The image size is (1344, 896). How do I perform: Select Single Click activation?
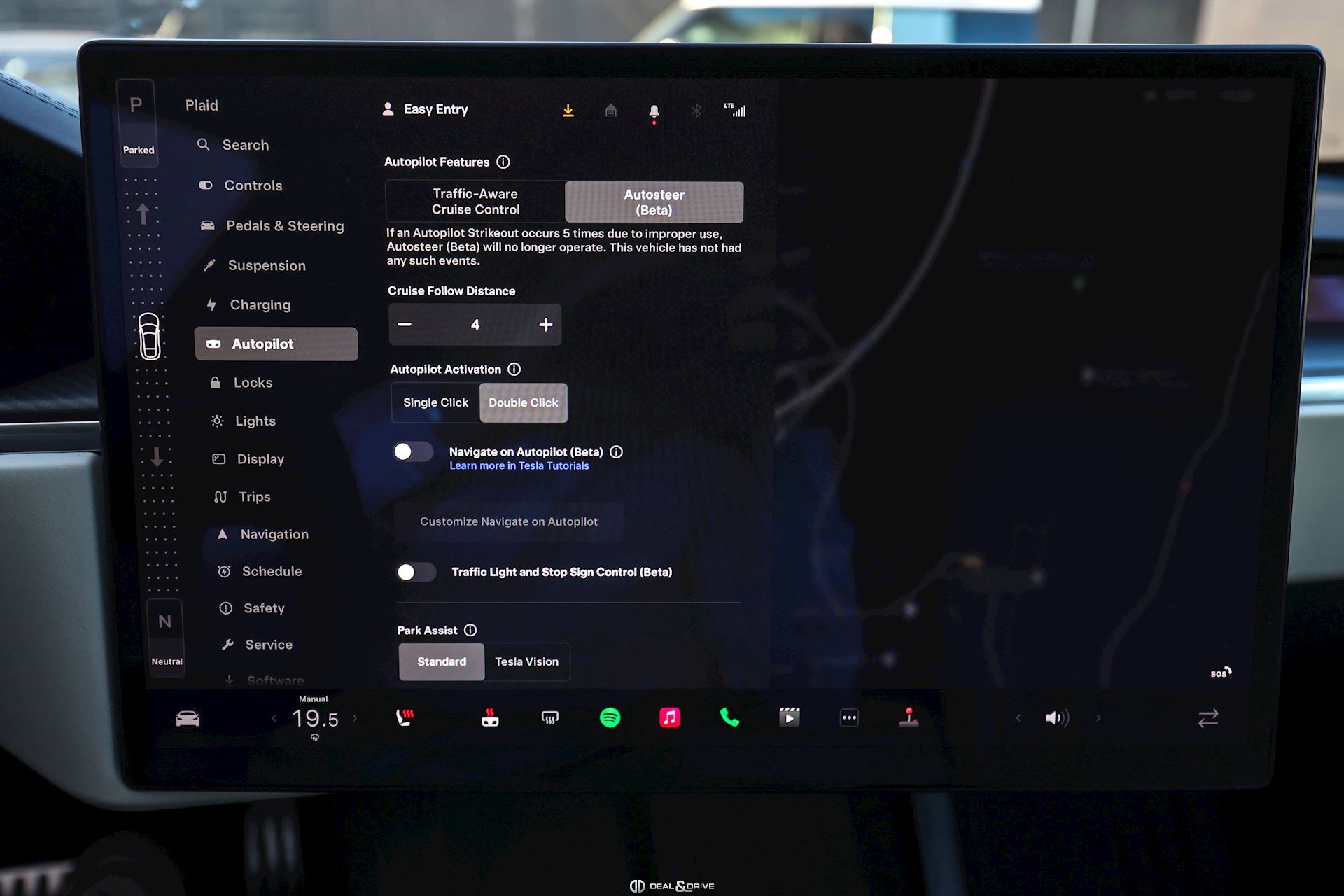pyautogui.click(x=435, y=402)
